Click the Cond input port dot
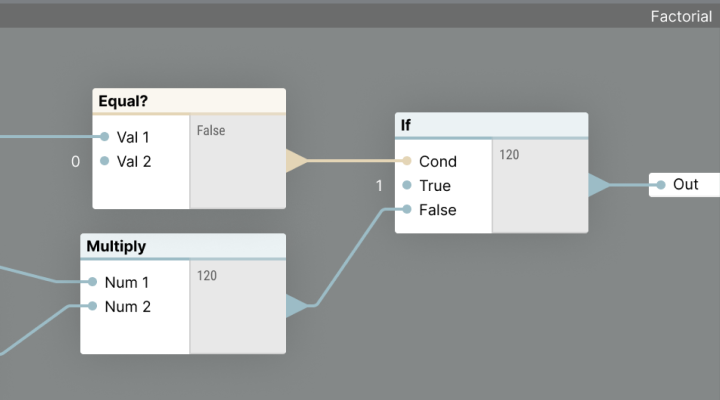This screenshot has height=400, width=720. pos(407,161)
